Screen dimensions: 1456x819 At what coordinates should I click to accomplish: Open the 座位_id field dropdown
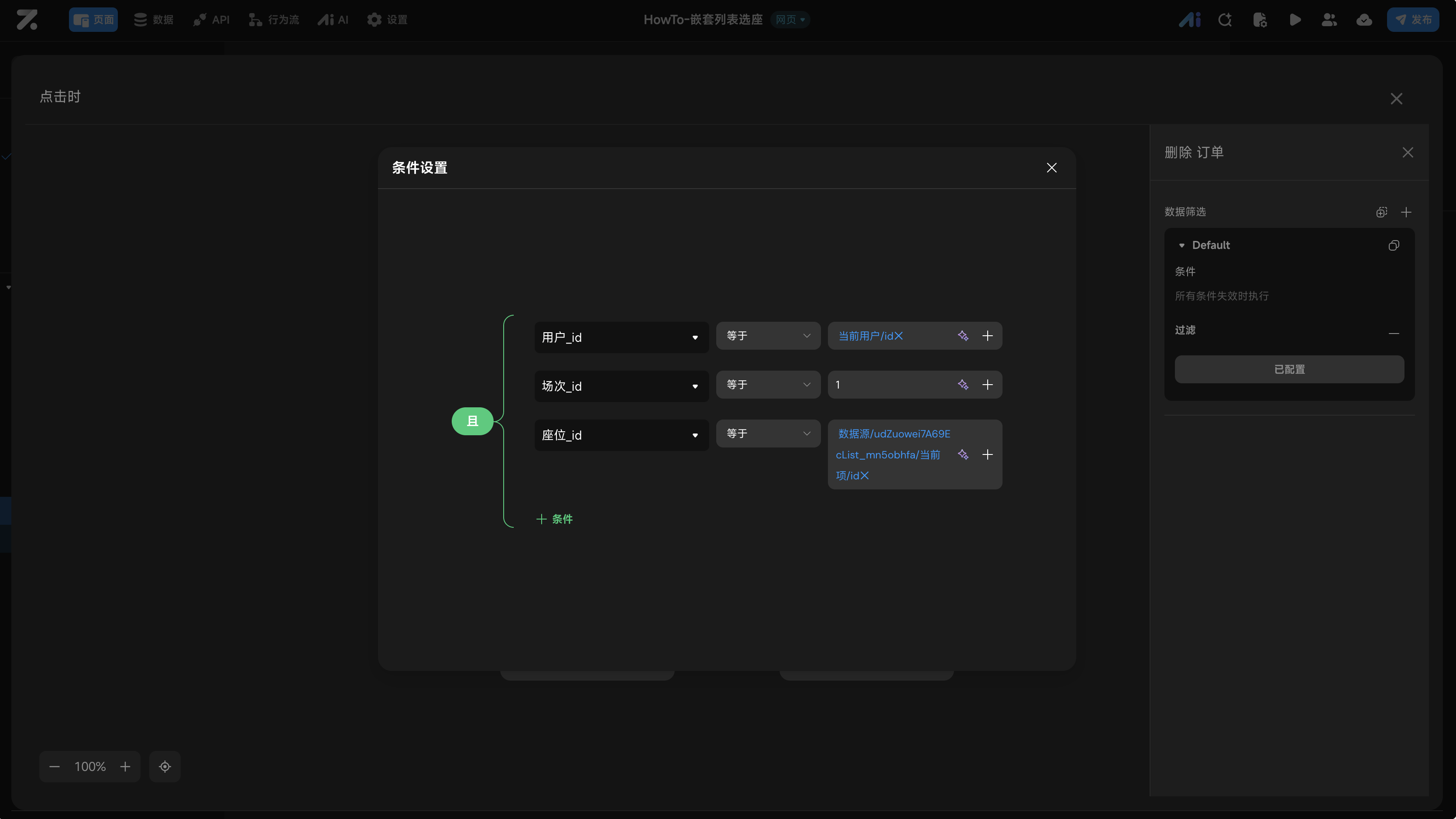(621, 435)
